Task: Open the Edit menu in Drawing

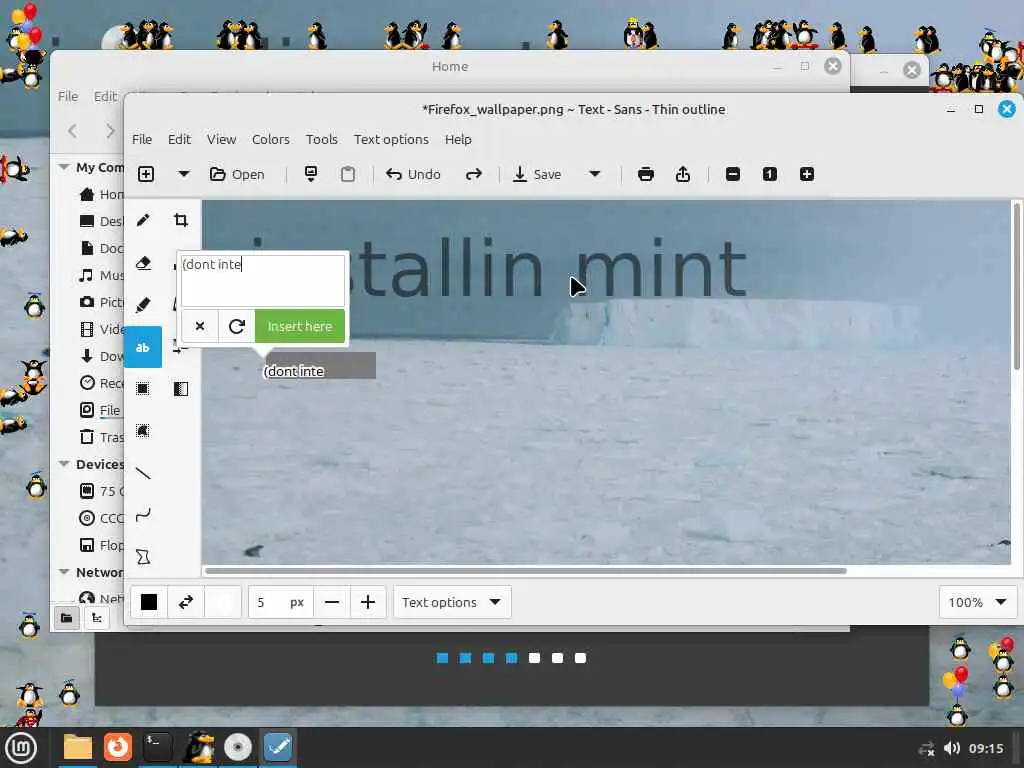Action: tap(179, 140)
